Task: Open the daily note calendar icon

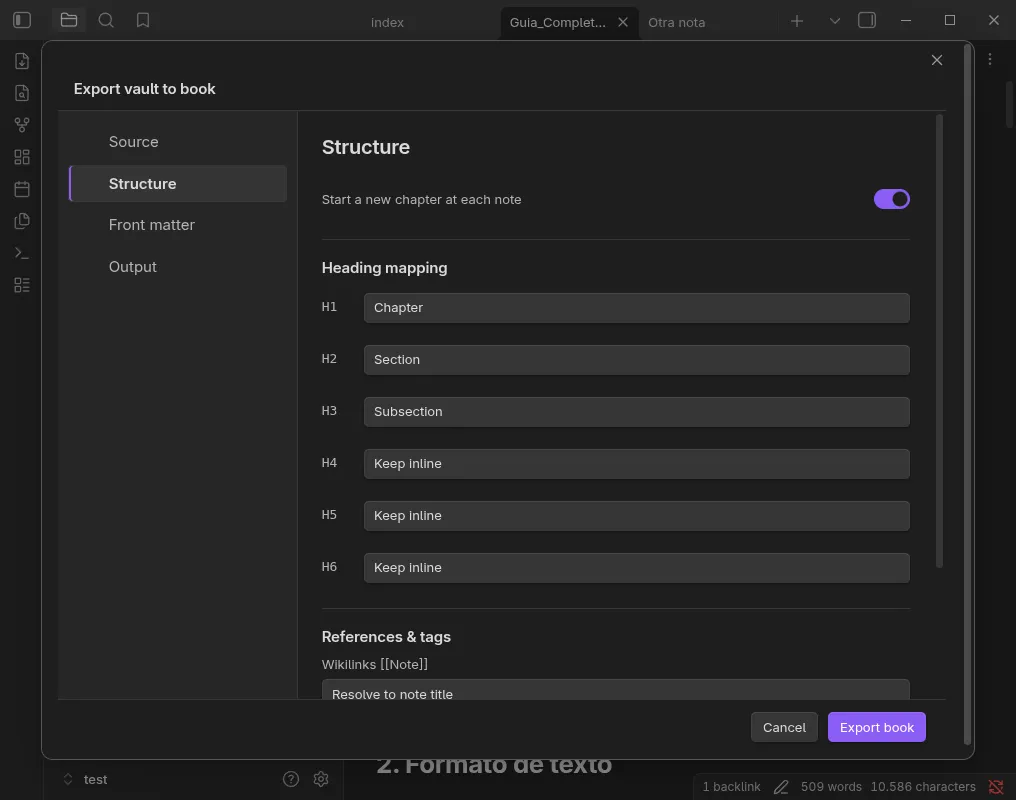Action: click(22, 189)
